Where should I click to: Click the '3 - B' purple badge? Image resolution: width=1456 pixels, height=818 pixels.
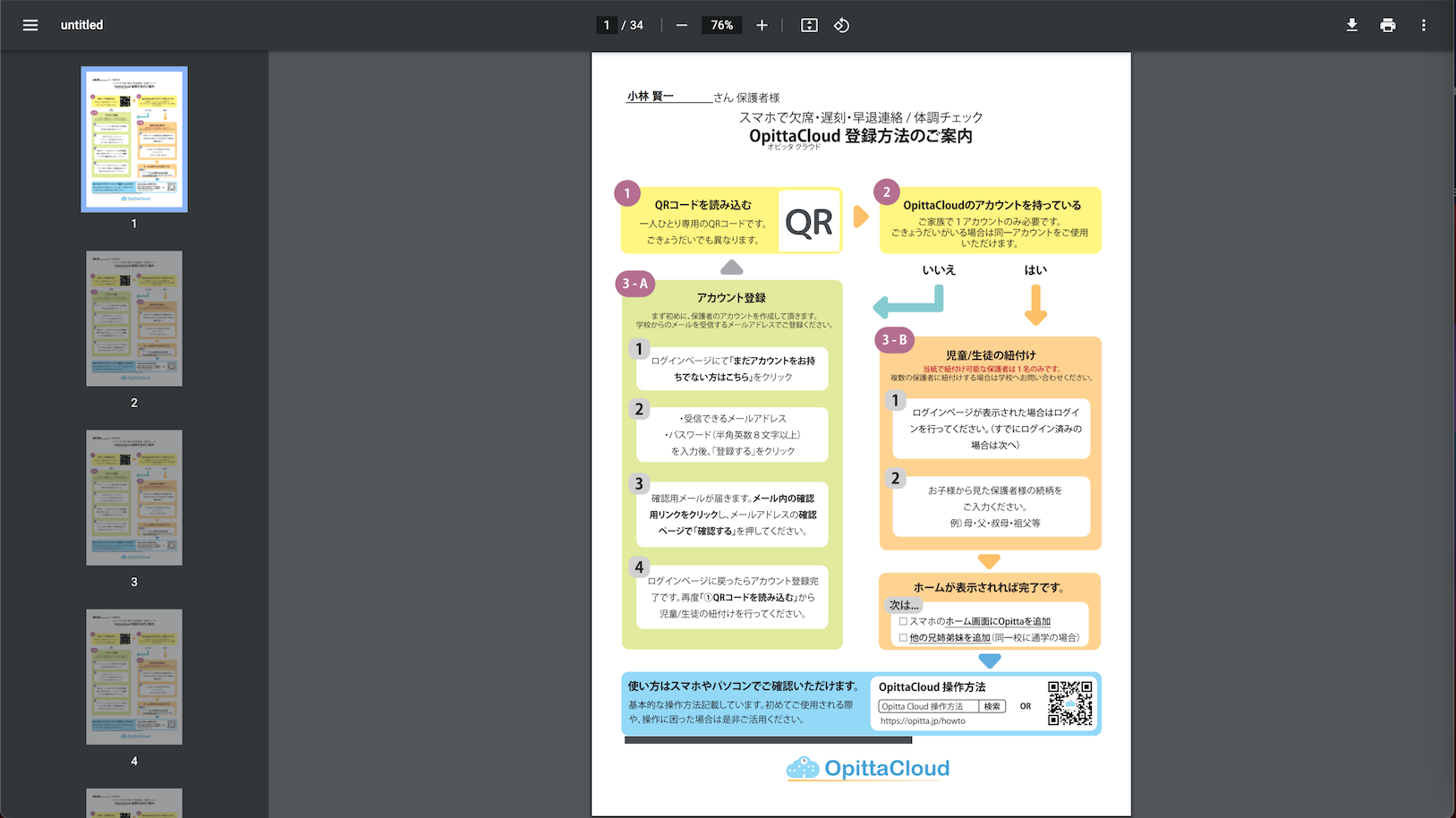click(x=894, y=339)
